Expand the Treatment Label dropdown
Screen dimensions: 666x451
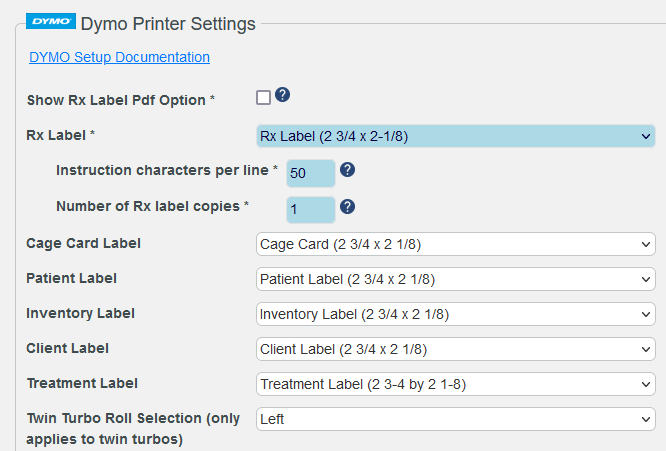click(456, 384)
